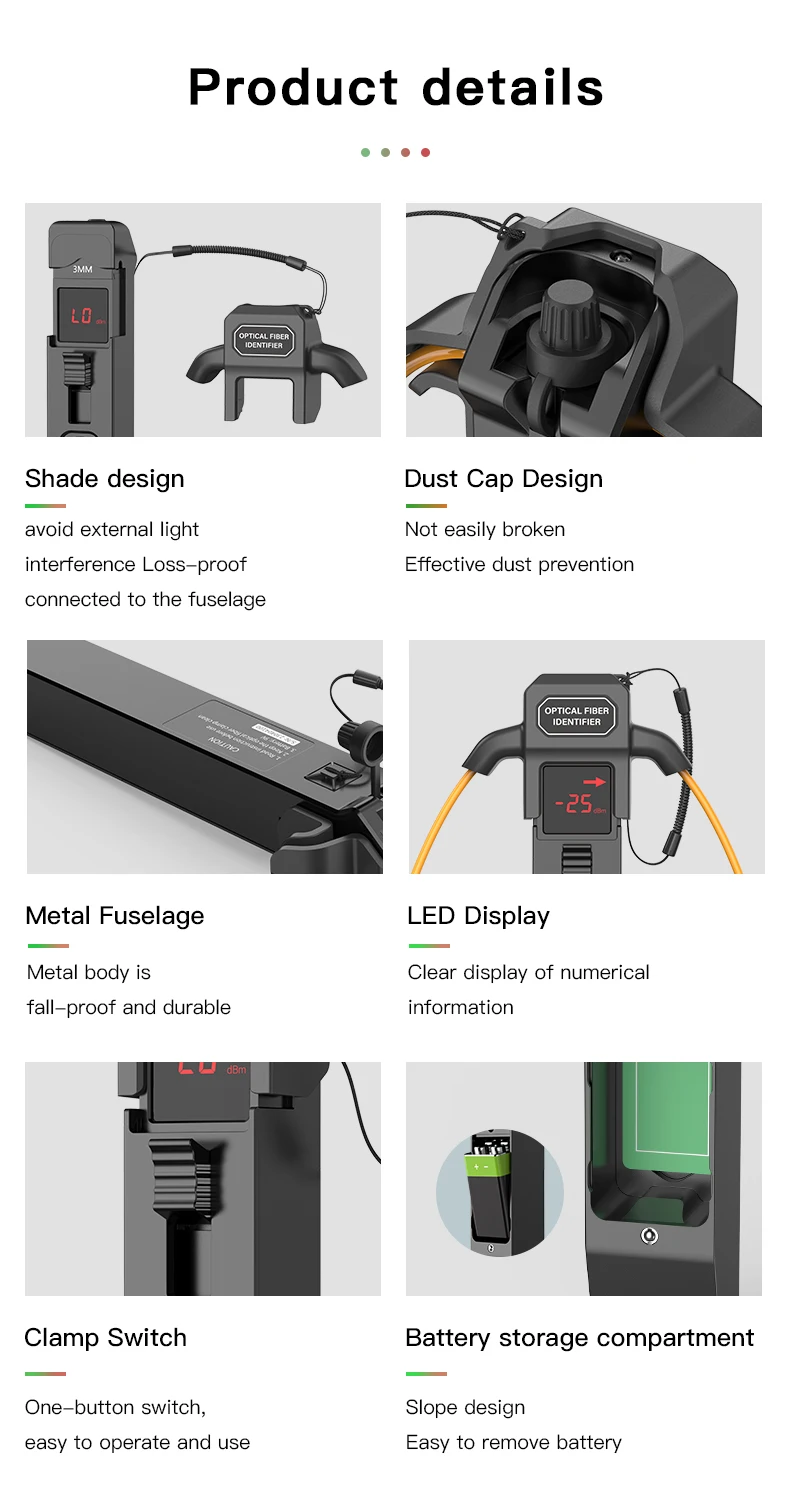The width and height of the screenshot is (790, 1490).
Task: Click the last red dot under the title
Action: tap(425, 152)
